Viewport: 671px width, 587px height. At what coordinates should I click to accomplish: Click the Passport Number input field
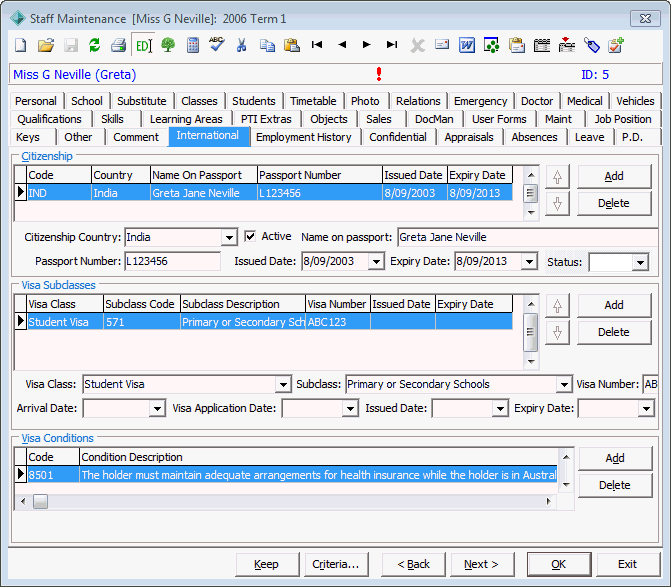172,261
